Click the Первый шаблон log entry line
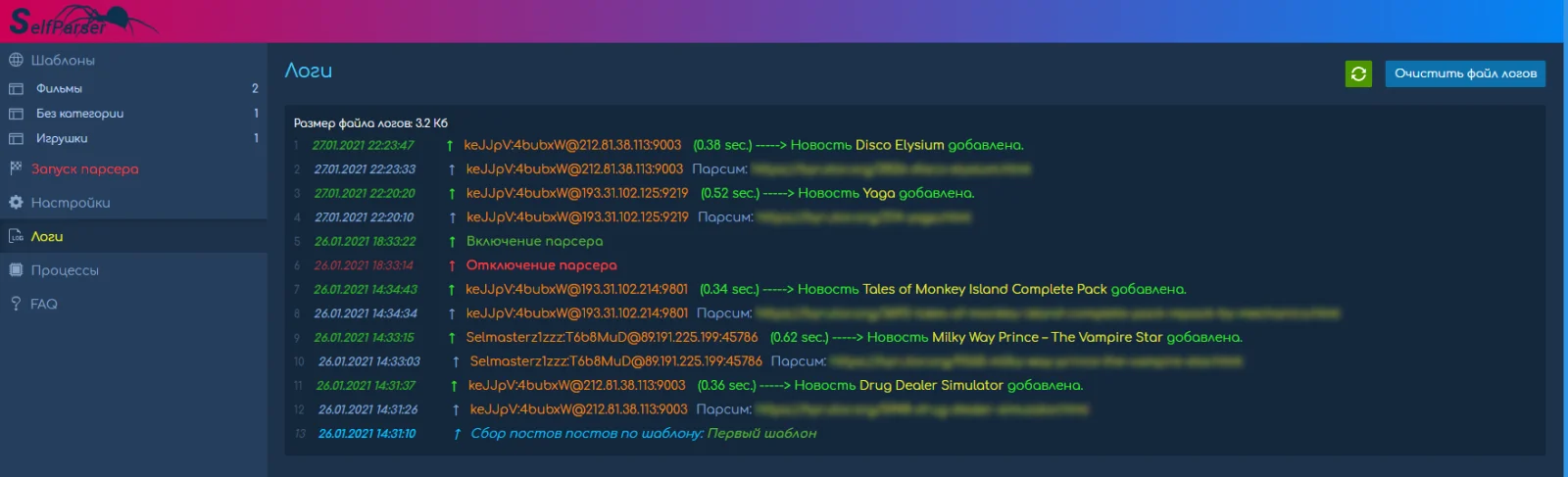 (643, 434)
